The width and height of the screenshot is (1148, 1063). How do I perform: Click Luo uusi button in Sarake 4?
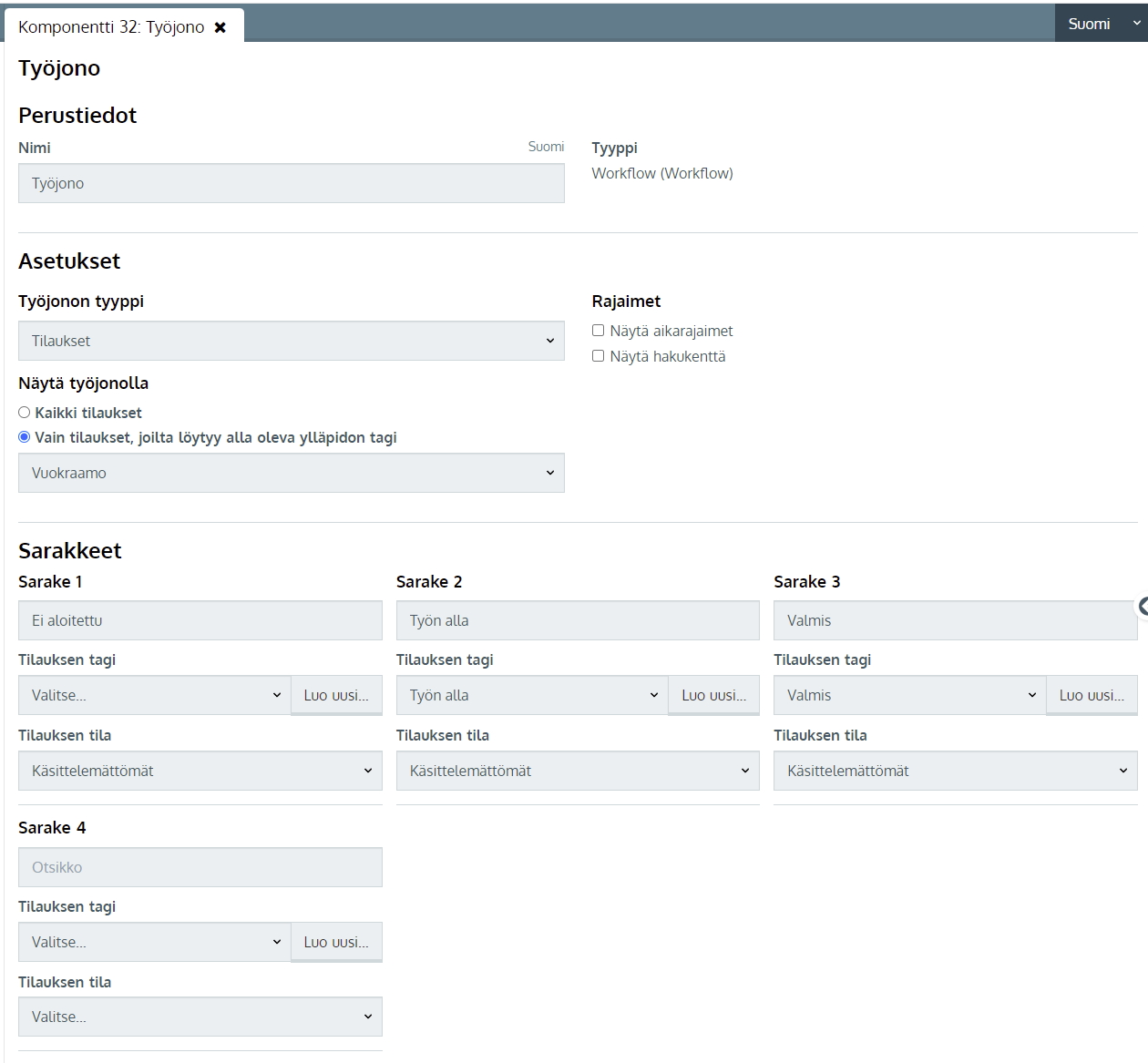[x=336, y=942]
